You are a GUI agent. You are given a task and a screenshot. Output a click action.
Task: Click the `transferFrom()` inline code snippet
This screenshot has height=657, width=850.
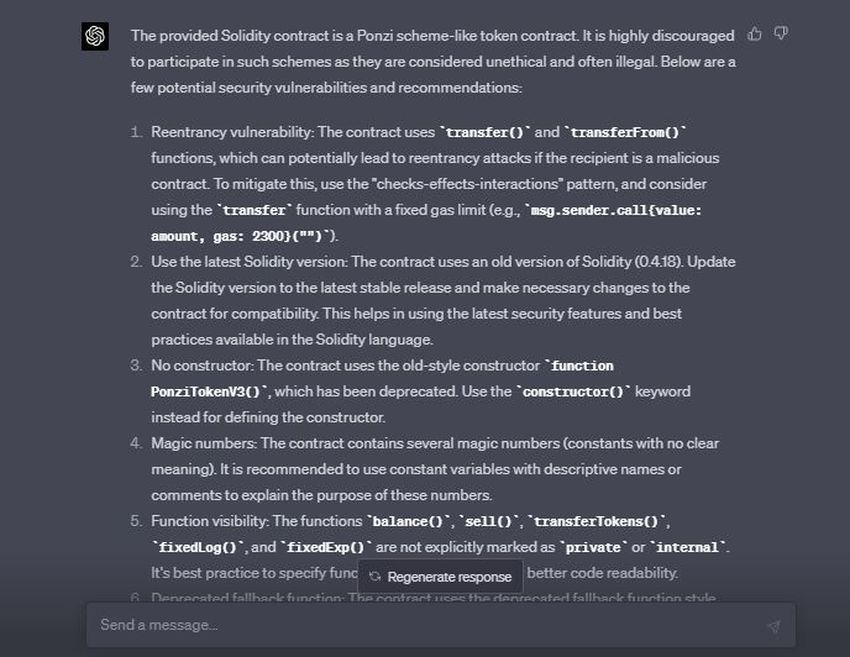click(x=626, y=132)
